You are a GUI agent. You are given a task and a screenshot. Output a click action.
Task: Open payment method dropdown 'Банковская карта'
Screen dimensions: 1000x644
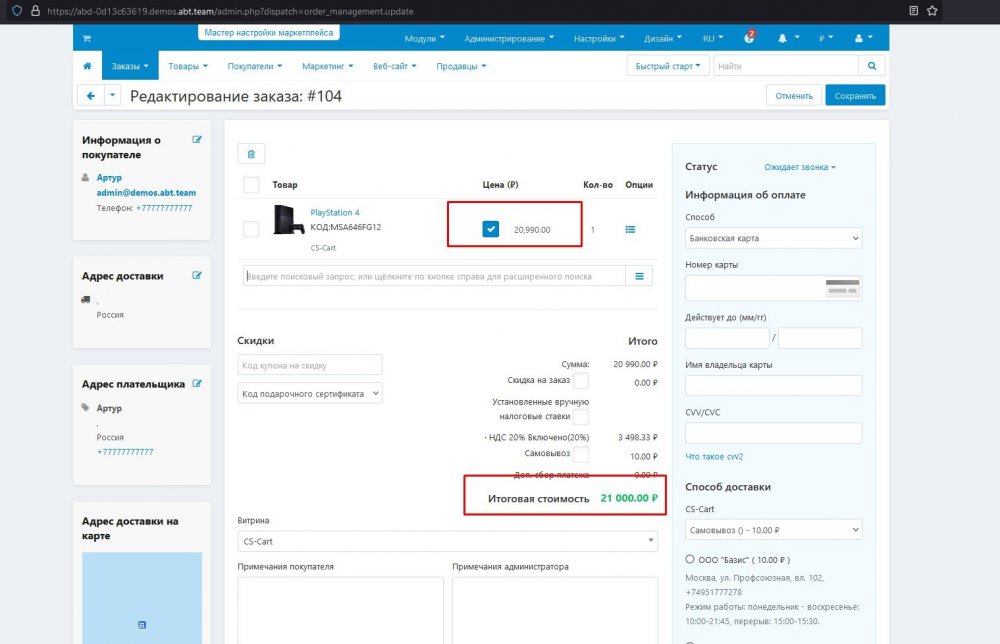pos(773,239)
